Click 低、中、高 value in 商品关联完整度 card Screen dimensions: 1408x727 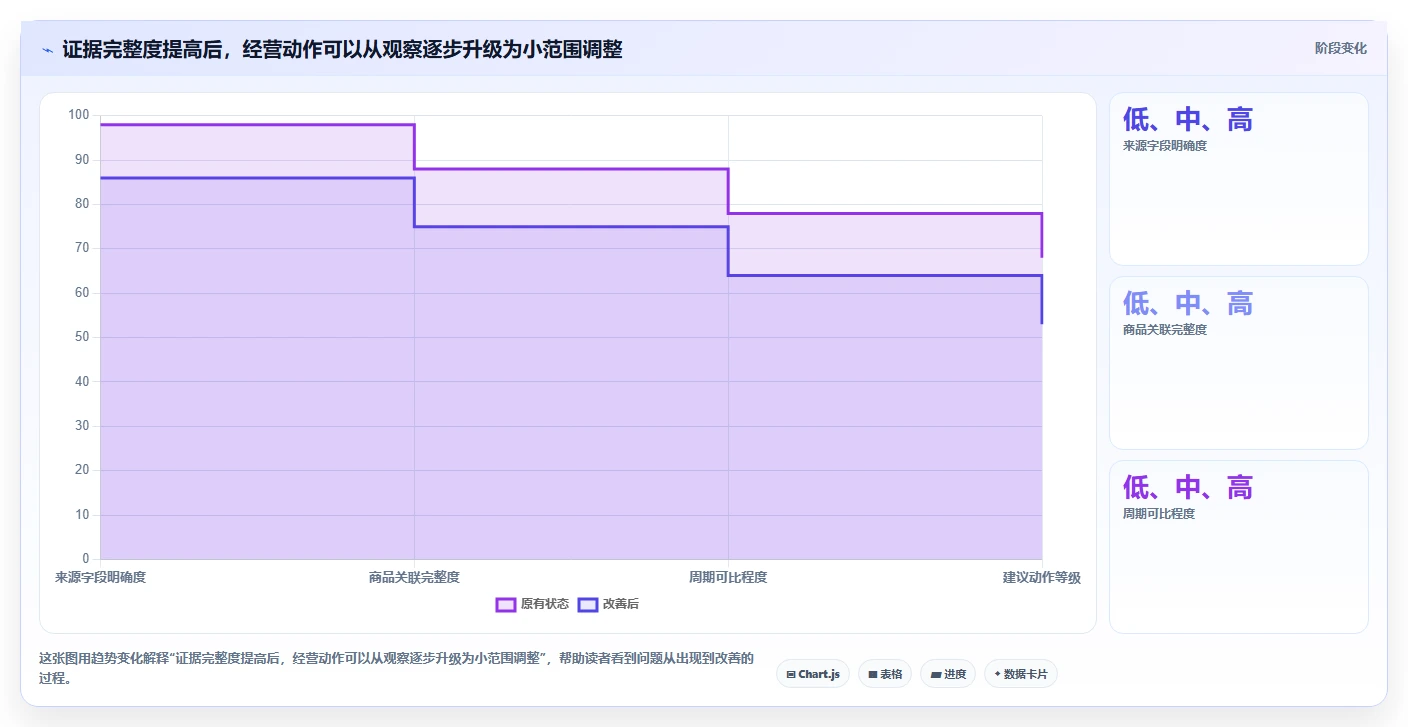pos(1188,304)
